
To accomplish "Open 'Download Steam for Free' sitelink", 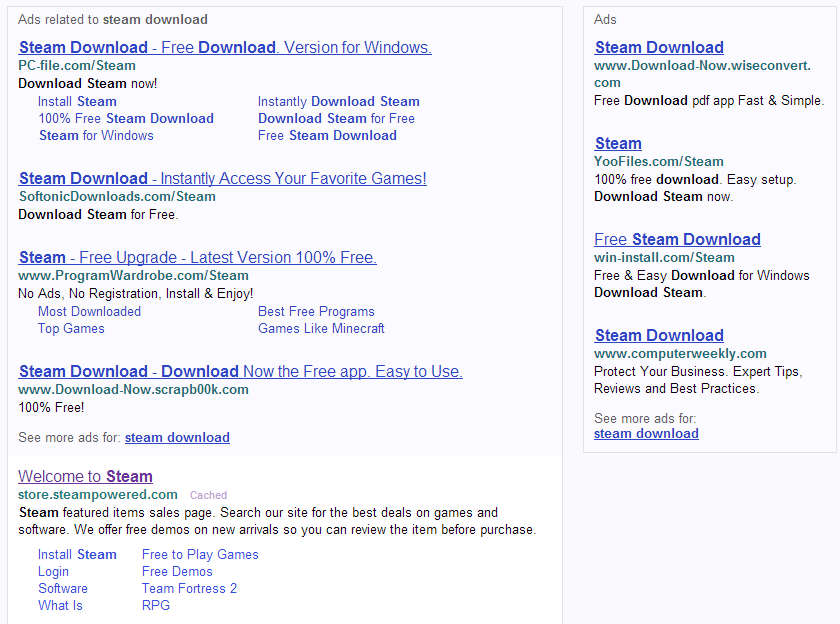I will (x=336, y=118).
